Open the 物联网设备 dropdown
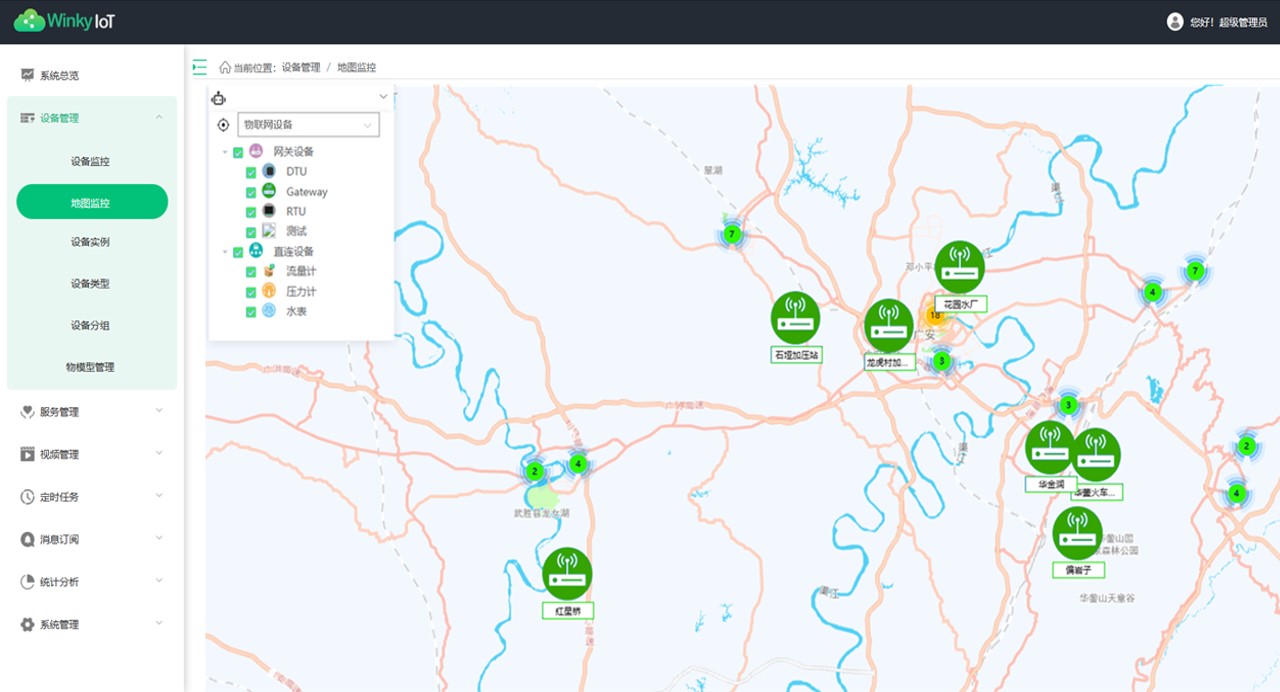Screen dimensions: 1280x692 coord(309,125)
